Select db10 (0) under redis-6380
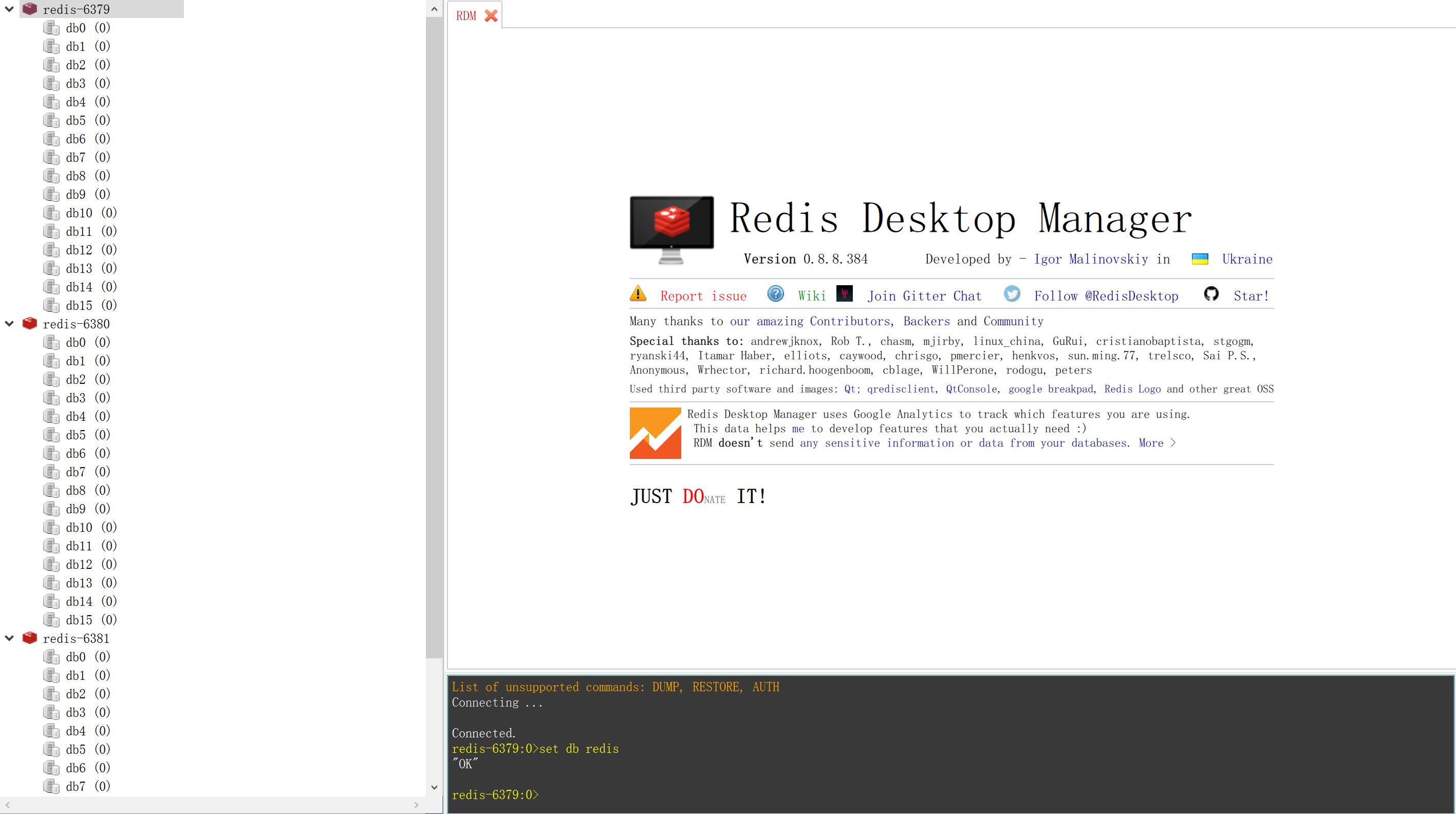Viewport: 1456px width, 814px height. [91, 527]
